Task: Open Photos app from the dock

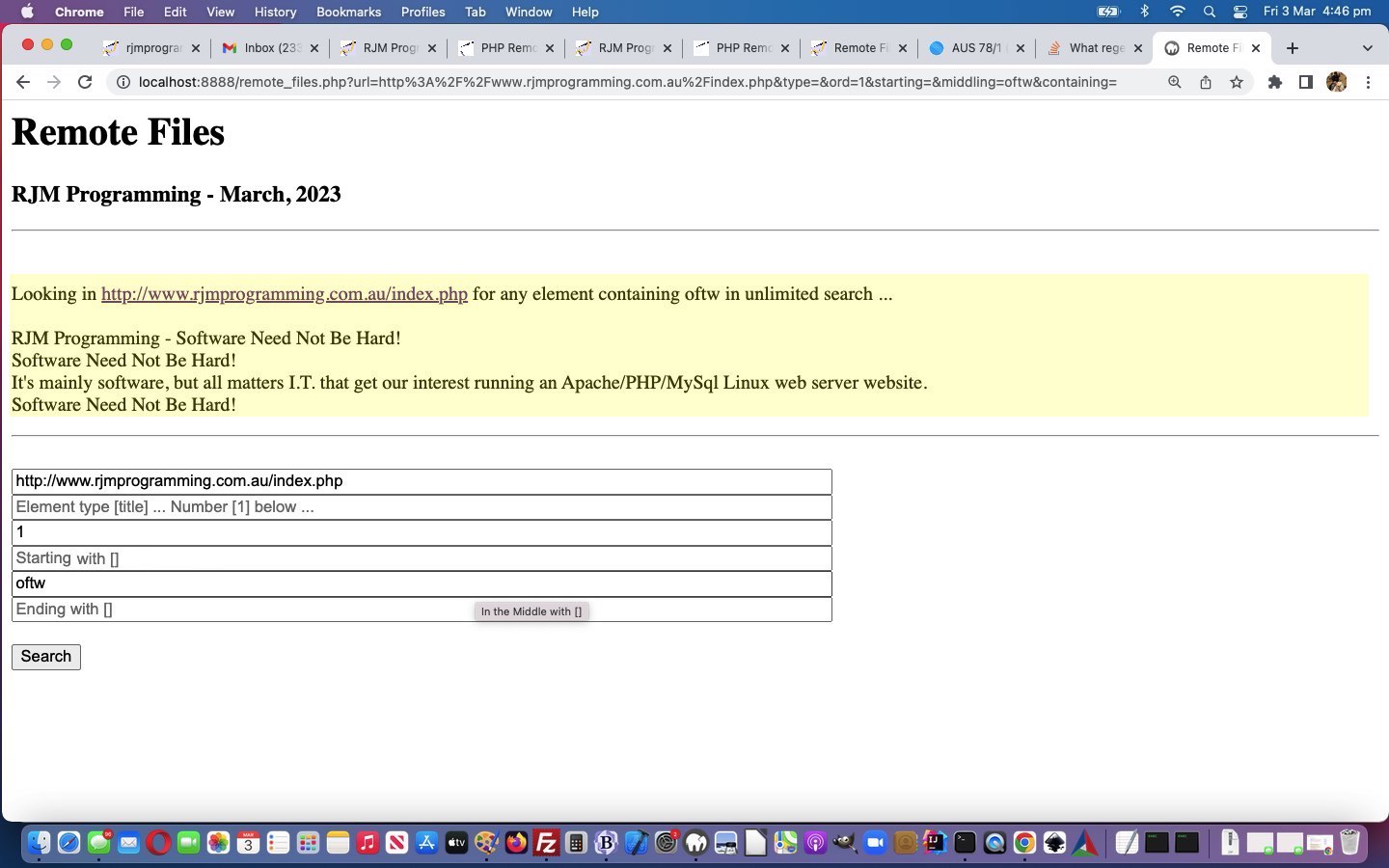Action: [218, 843]
